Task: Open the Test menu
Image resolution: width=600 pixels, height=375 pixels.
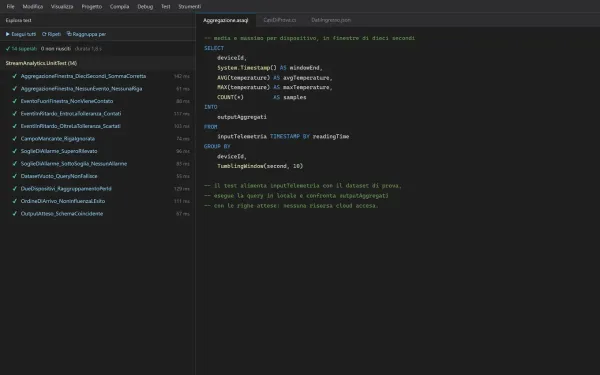Action: click(x=165, y=7)
